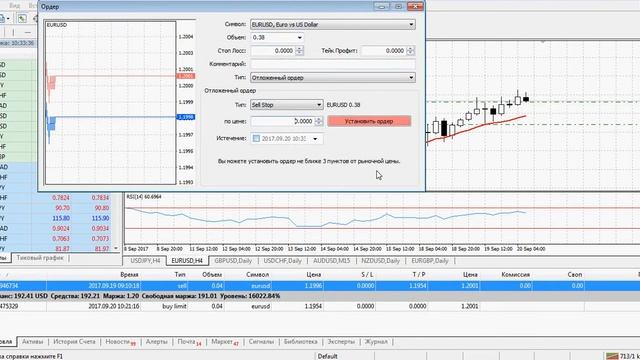This screenshot has height=360, width=640.
Task: Focus the Стоп Лосс input field
Action: coord(273,51)
